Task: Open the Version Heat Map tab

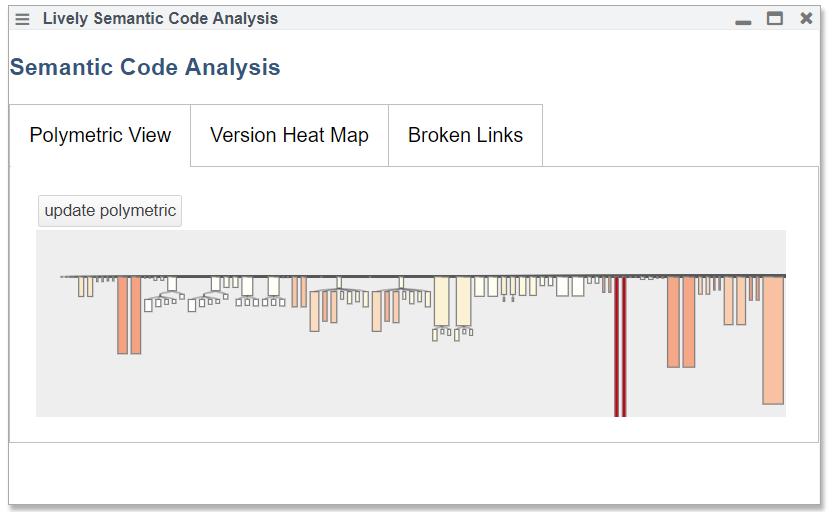Action: [289, 136]
